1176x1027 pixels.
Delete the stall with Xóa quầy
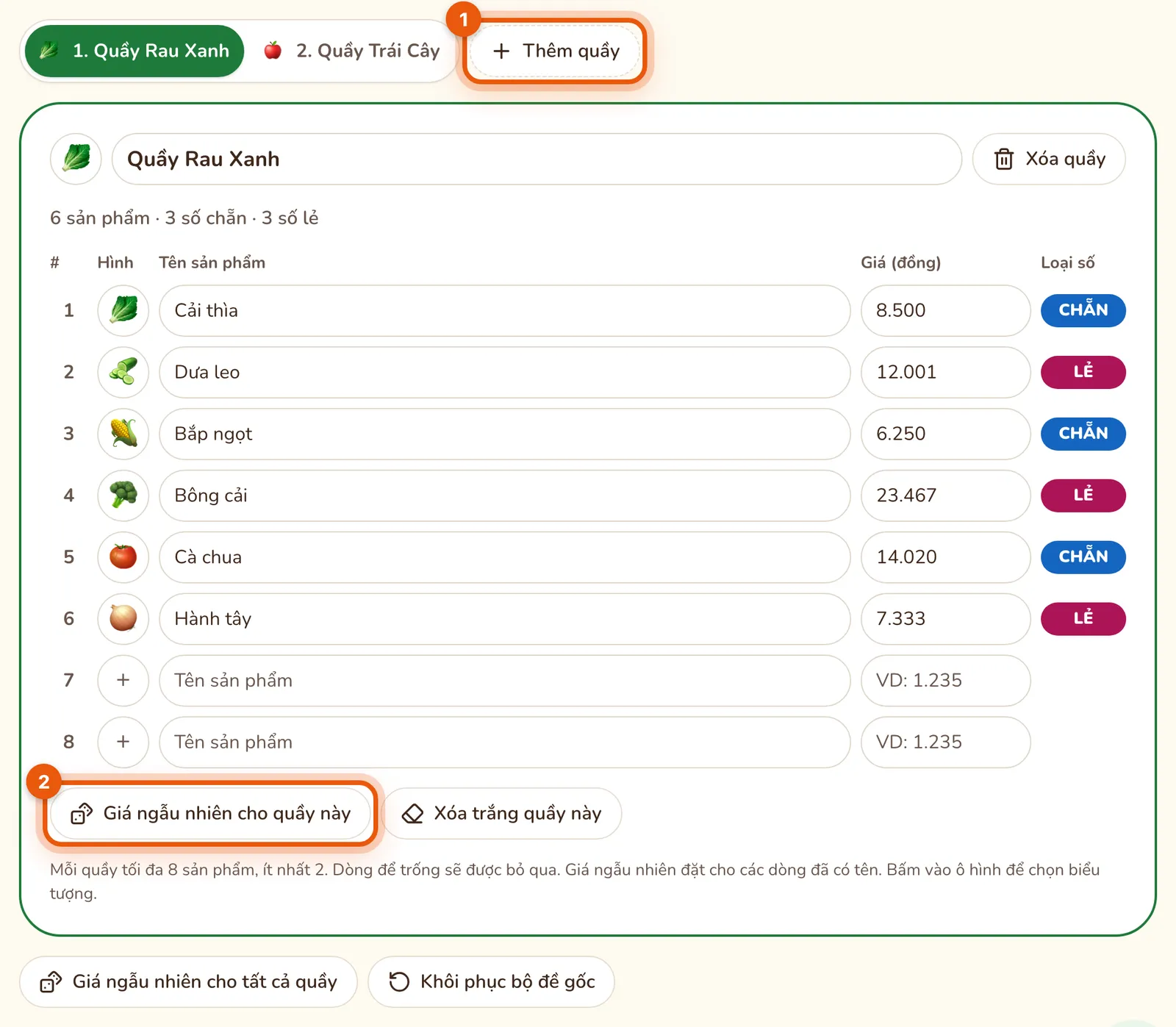[1049, 159]
